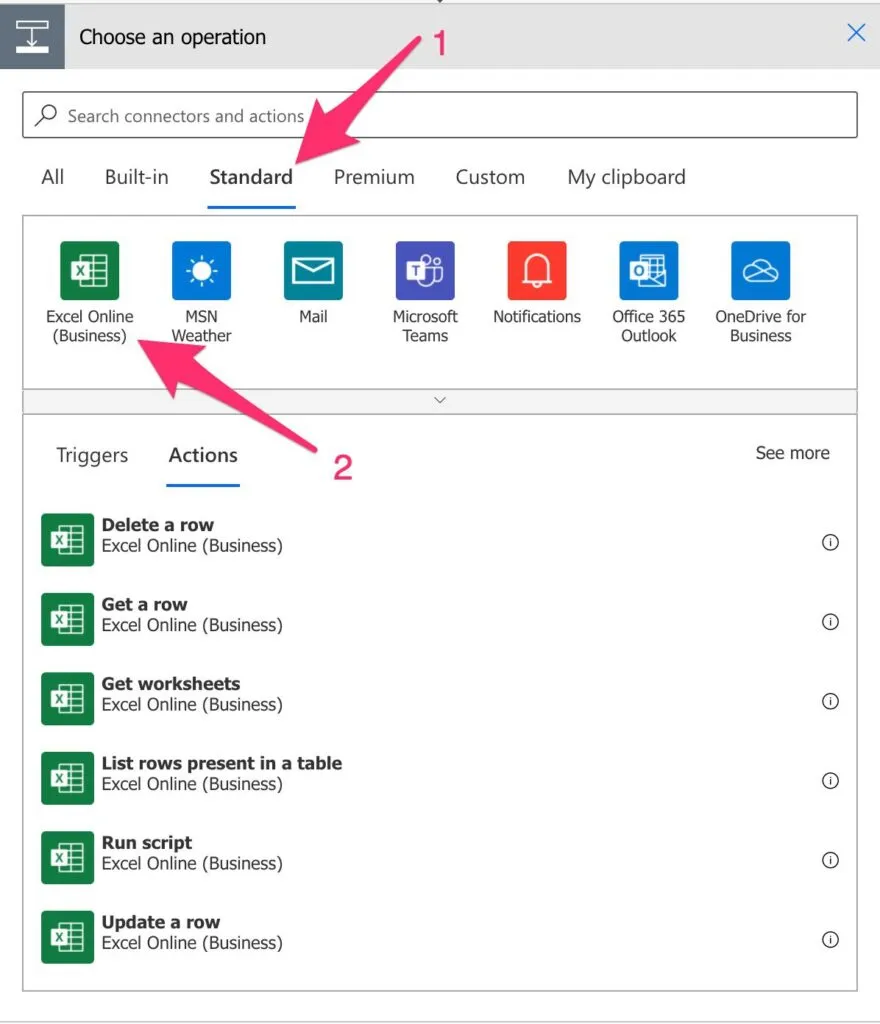The image size is (880, 1024).
Task: Select the OneDrive for Business connector
Action: [x=760, y=271]
